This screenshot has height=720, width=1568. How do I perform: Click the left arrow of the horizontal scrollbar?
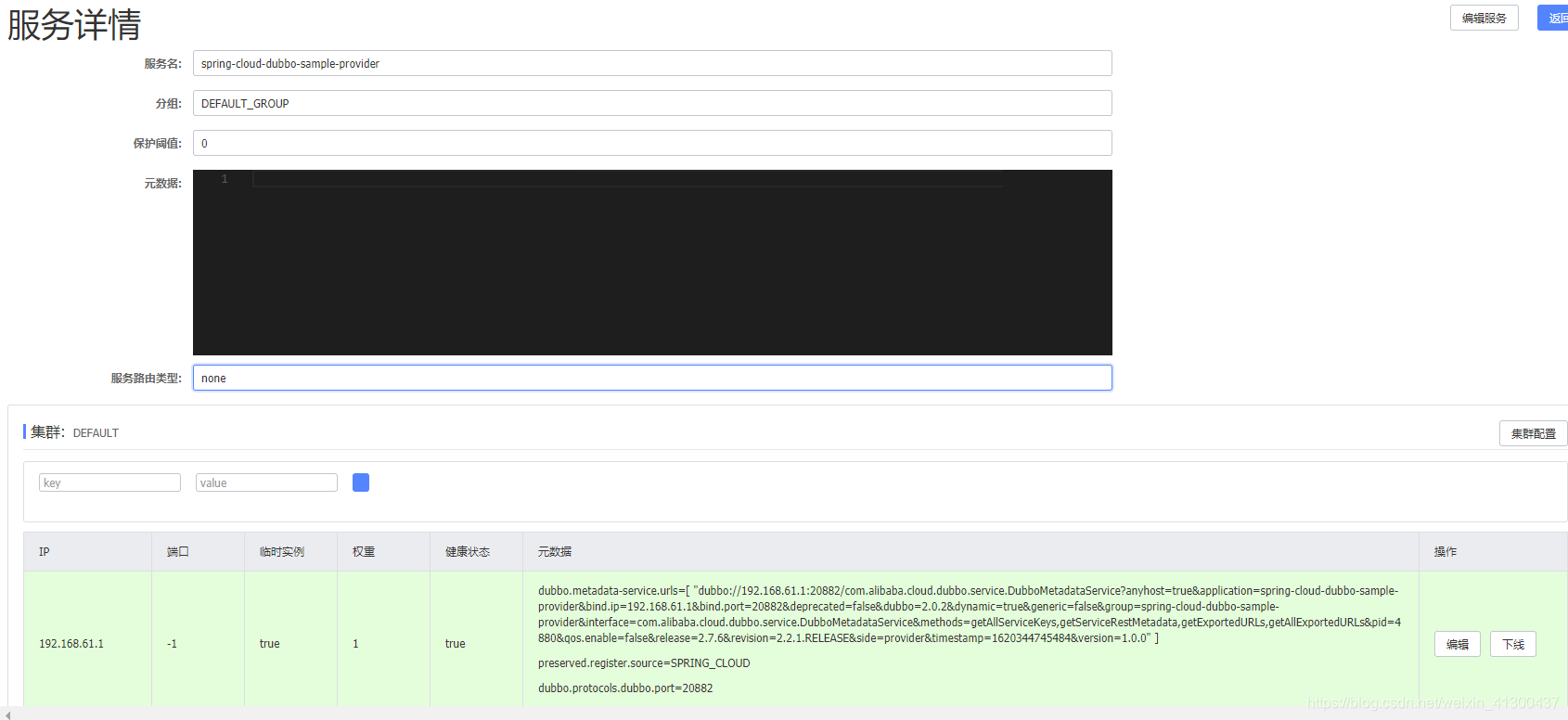pos(7,714)
